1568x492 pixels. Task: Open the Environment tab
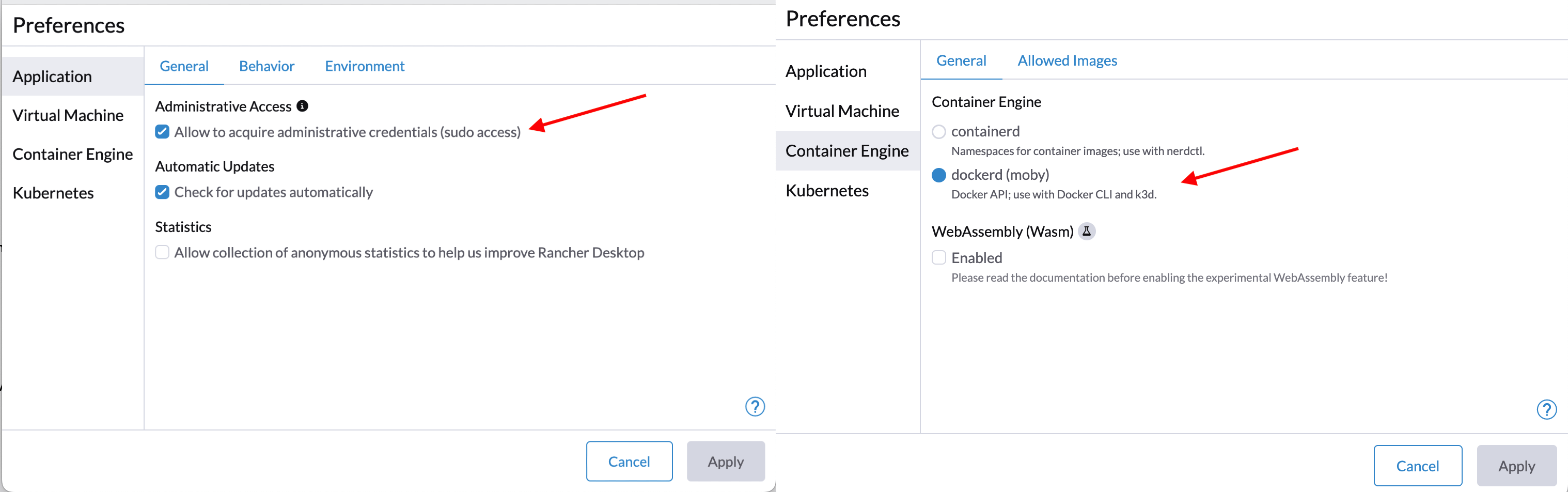(365, 66)
